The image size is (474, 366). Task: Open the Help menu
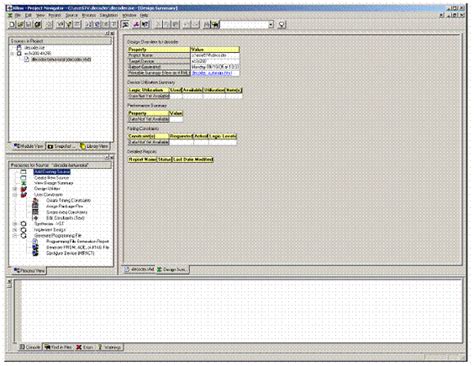144,15
